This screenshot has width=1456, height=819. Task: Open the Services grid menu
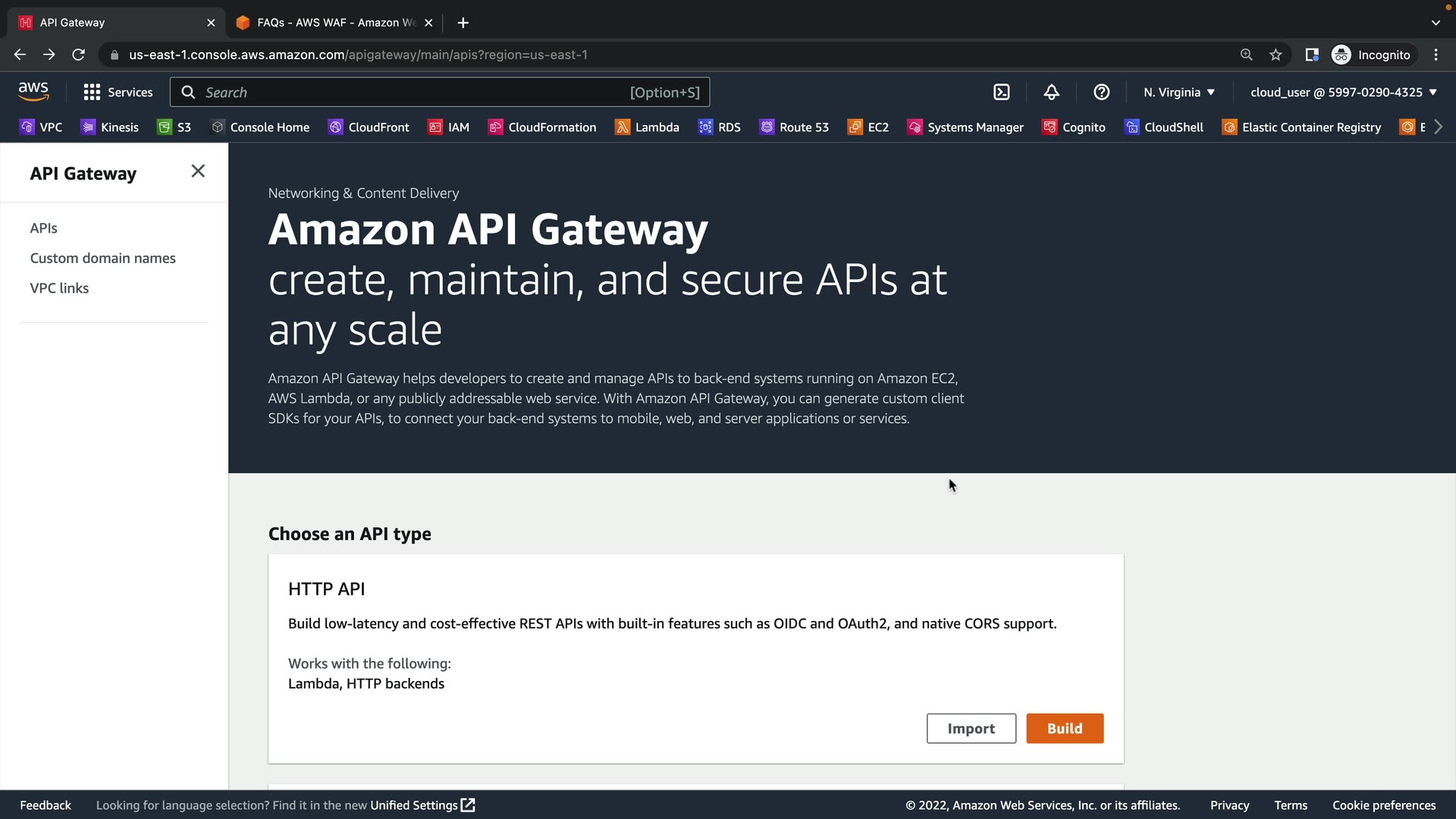click(x=118, y=93)
